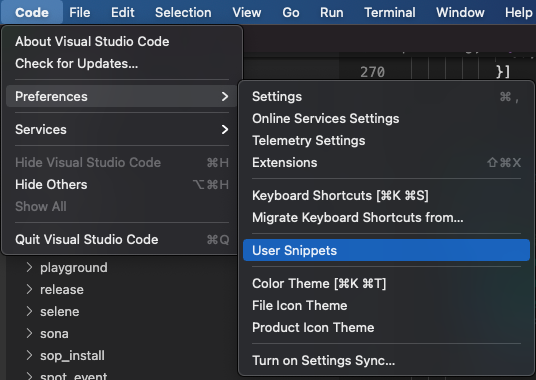
Task: Select the sop_install folder name
Action: (72, 356)
